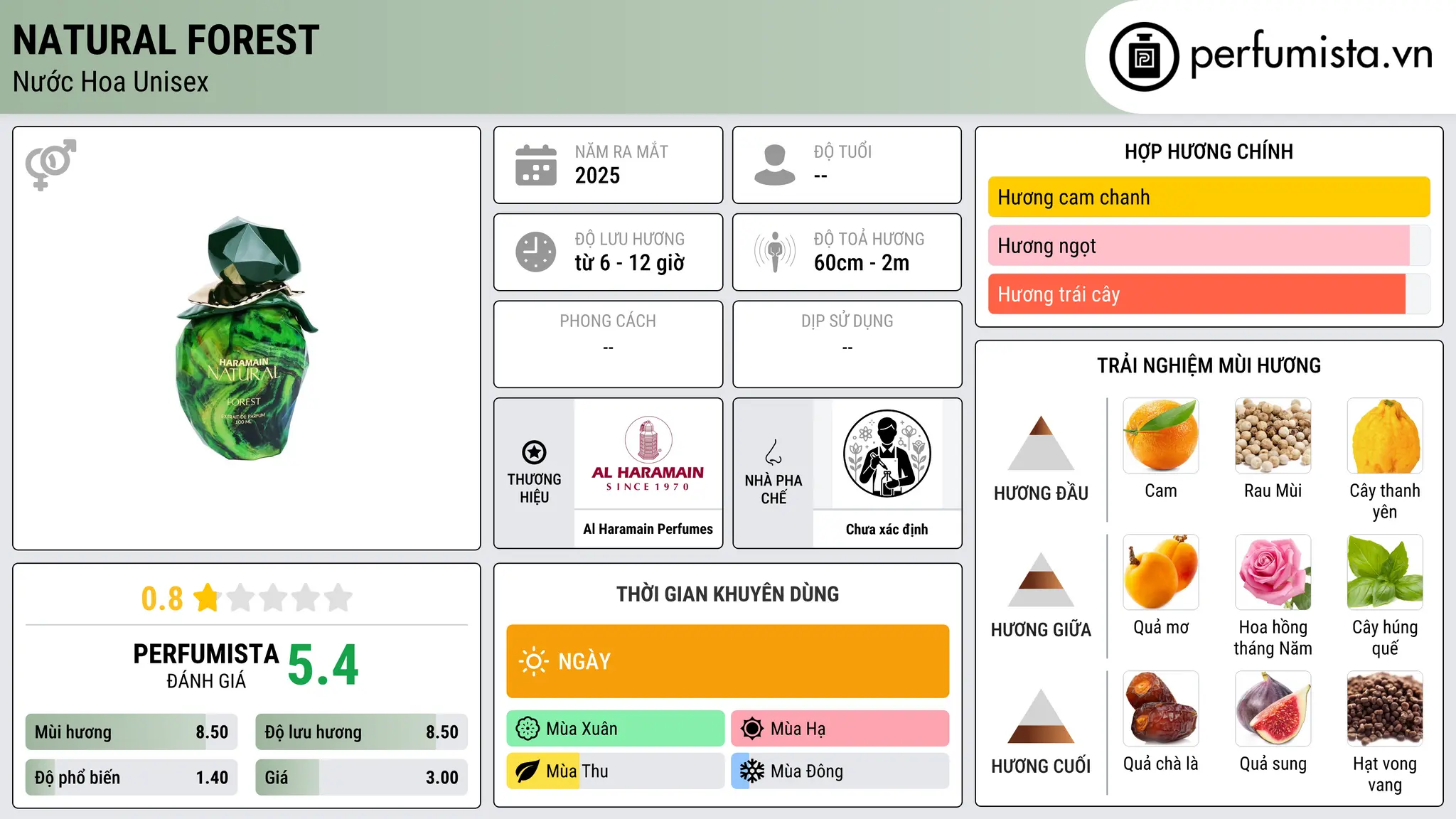Click the Mùa Thu season bar

616,771
